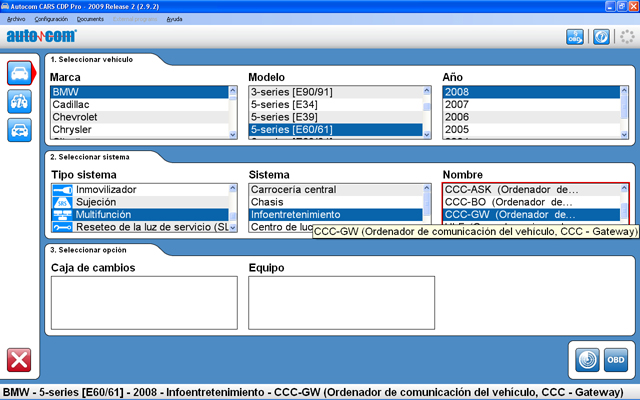Choose model 5-series [E60/61]
Viewport: 640px width, 400px height.
336,130
